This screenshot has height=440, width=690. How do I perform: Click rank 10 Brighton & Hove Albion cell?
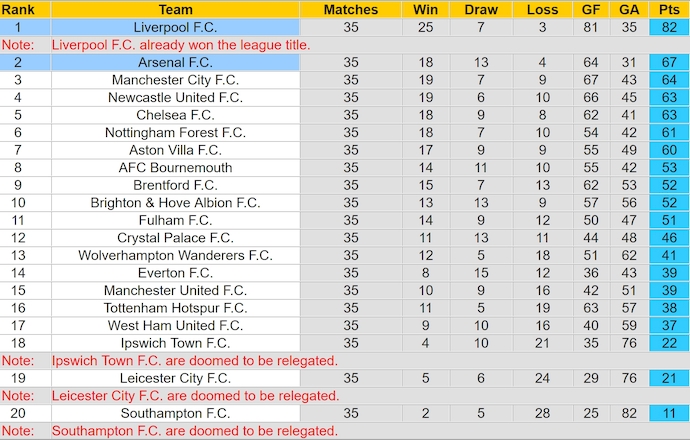[175, 202]
